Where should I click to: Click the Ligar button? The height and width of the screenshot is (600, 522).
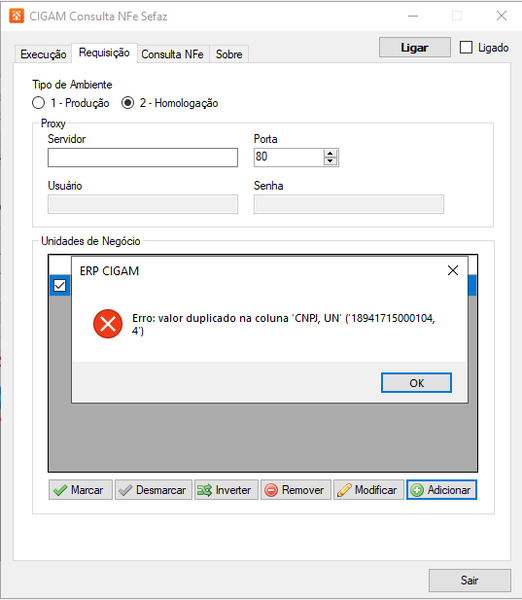(414, 47)
